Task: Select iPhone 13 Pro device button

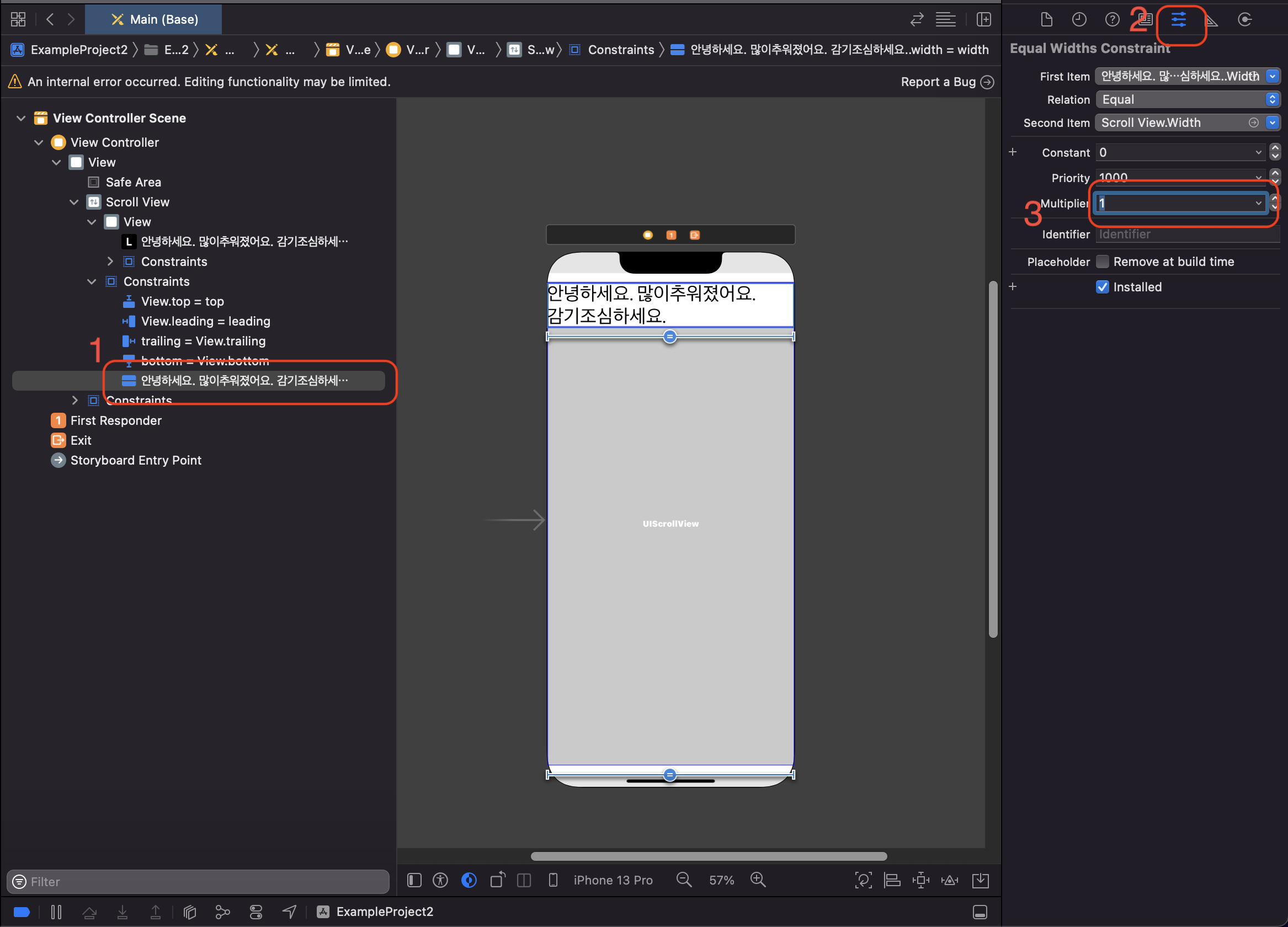Action: (x=612, y=880)
